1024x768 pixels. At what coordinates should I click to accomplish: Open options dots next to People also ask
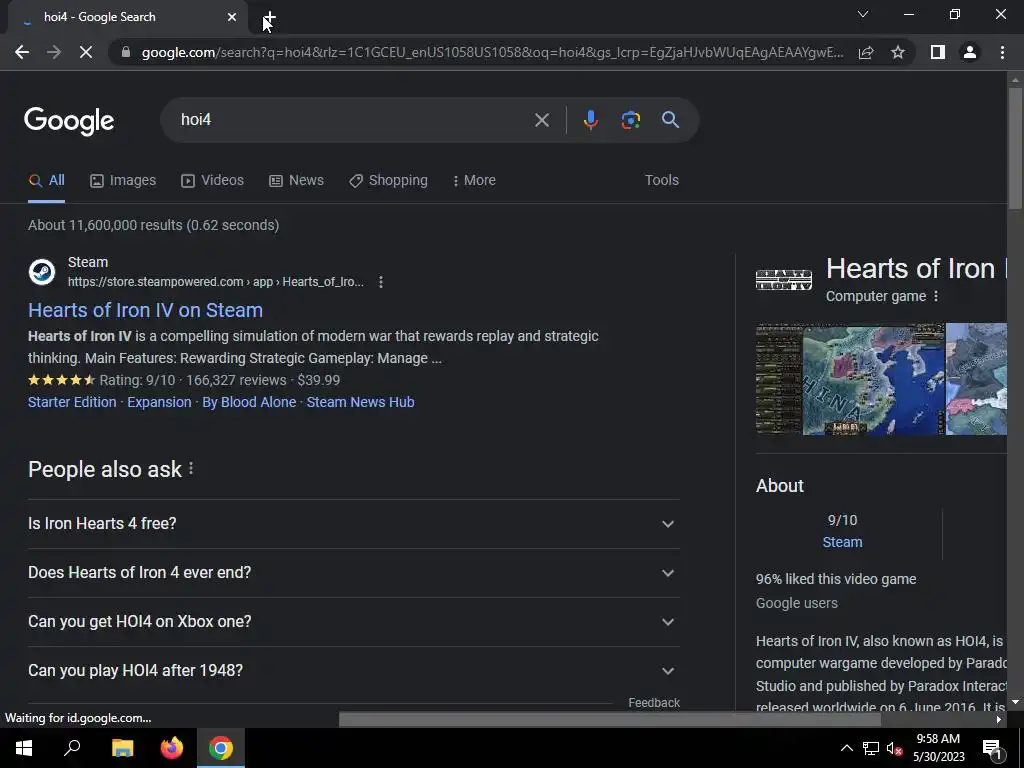191,469
